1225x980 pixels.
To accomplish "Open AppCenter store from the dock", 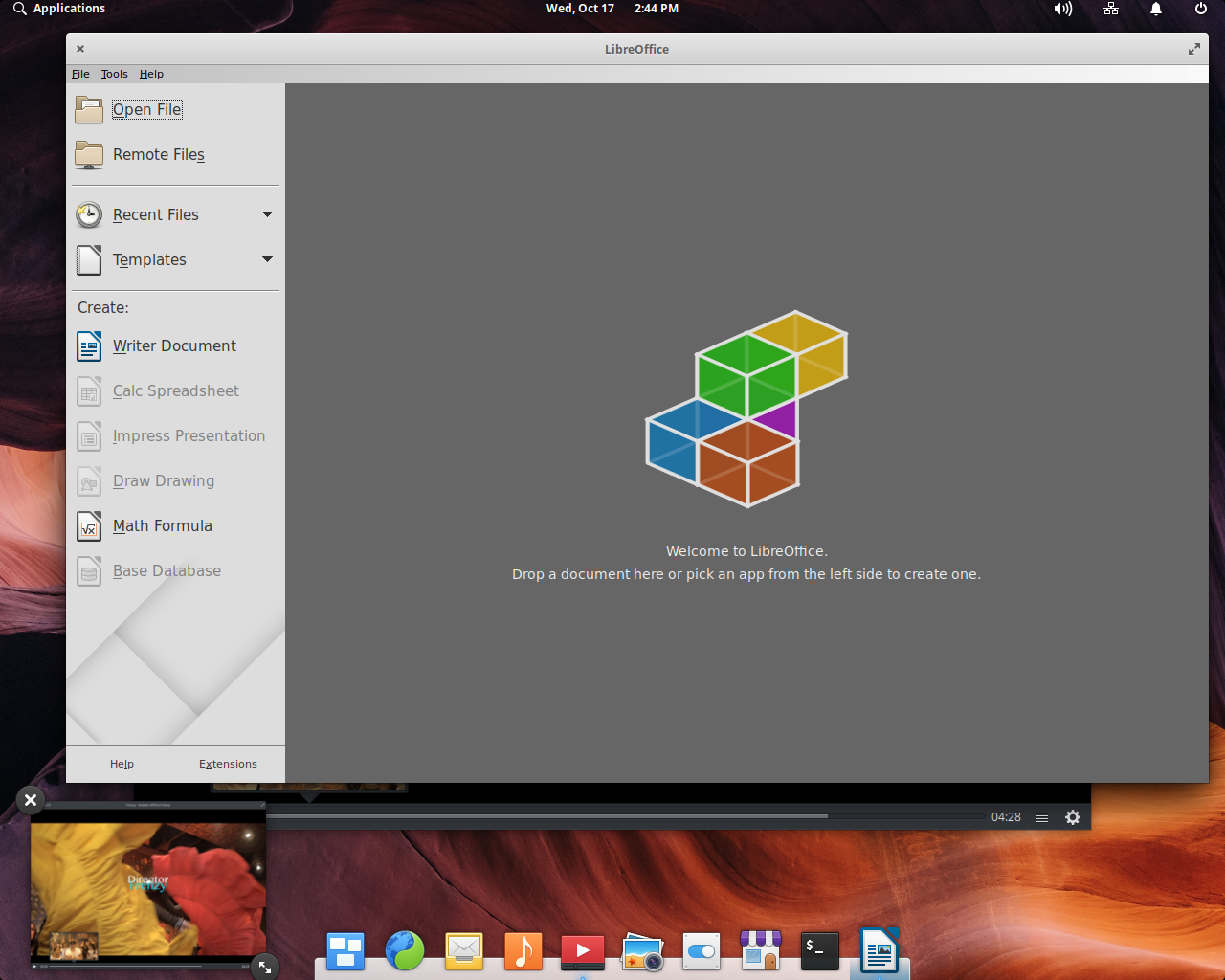I will (x=761, y=951).
